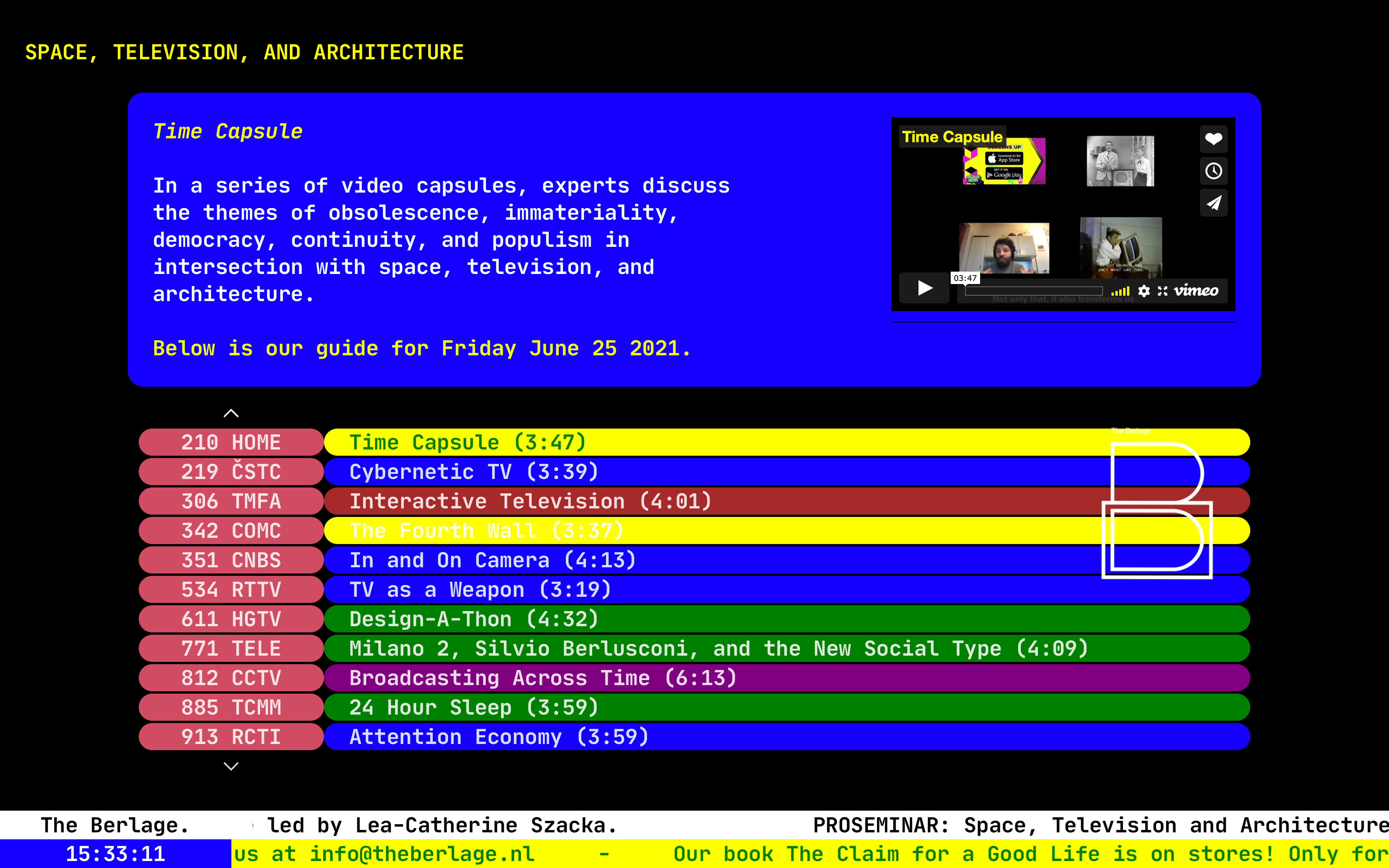Select channel 885 TCMM
This screenshot has height=868, width=1389.
pos(231,707)
